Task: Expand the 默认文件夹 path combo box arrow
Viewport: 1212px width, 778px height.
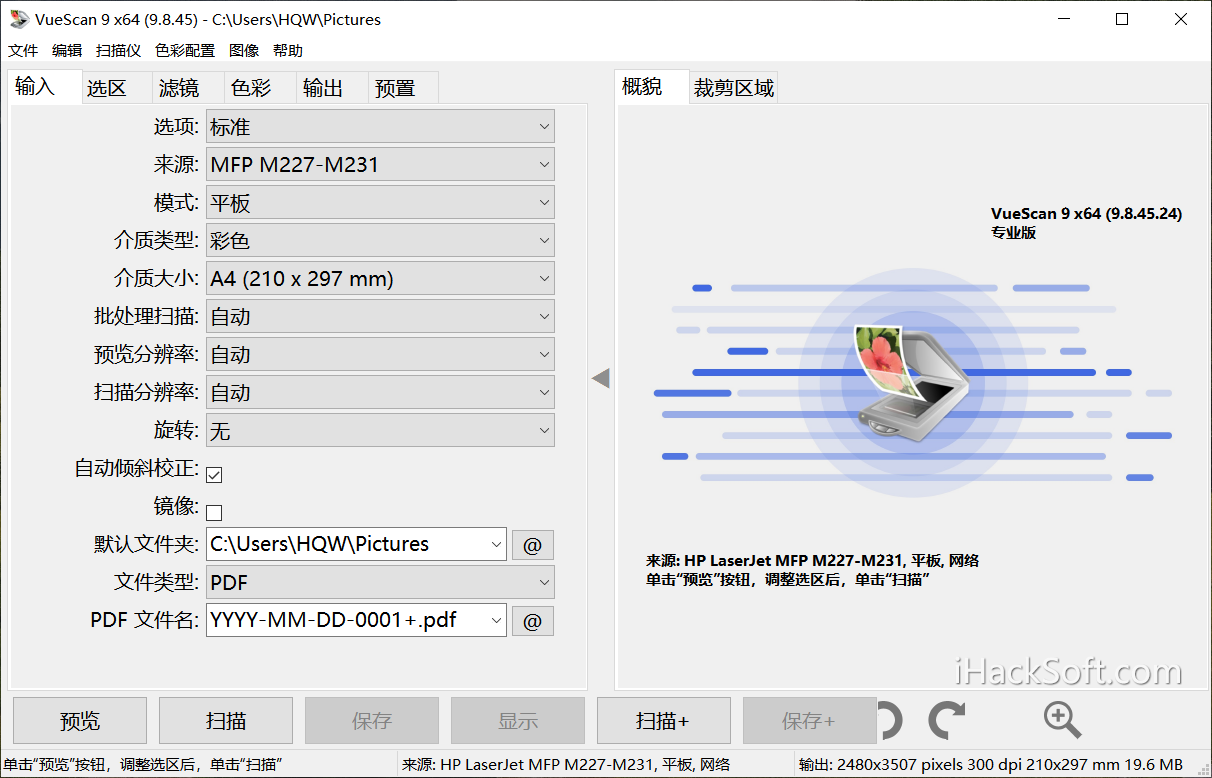Action: click(x=497, y=545)
